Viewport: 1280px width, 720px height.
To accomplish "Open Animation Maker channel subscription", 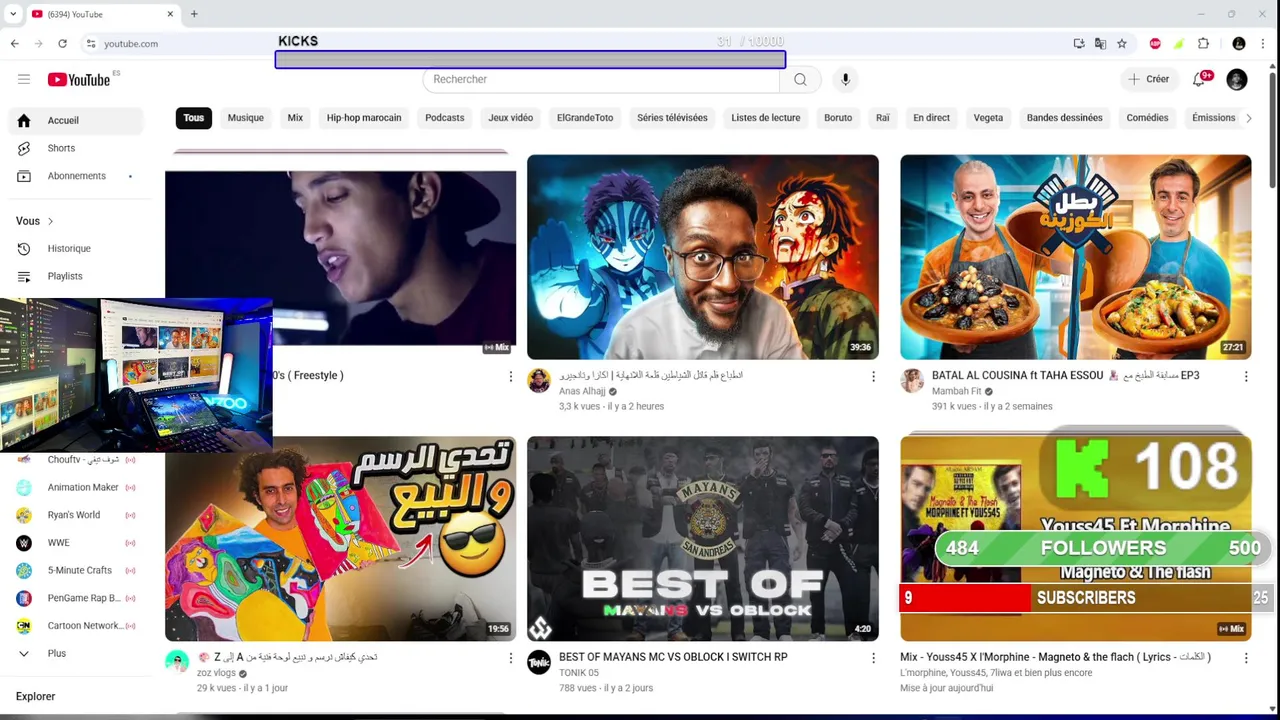I will click(x=78, y=487).
